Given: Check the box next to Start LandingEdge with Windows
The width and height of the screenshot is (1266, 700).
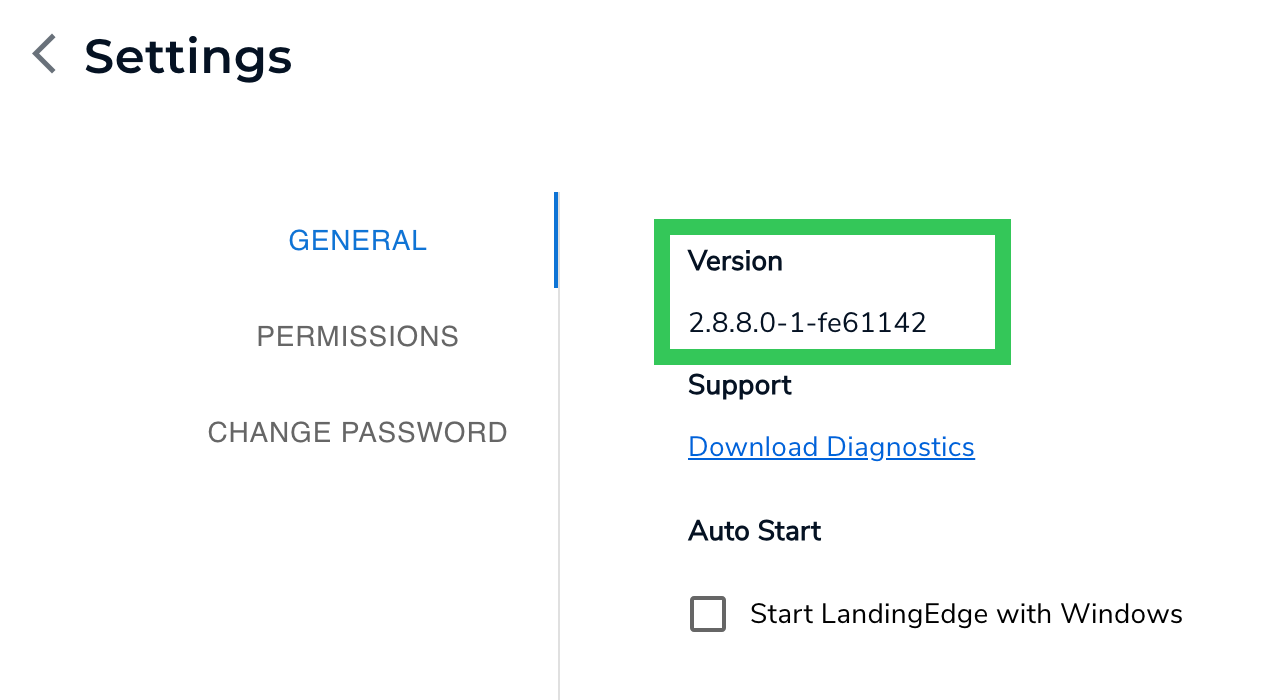Looking at the screenshot, I should pyautogui.click(x=707, y=613).
